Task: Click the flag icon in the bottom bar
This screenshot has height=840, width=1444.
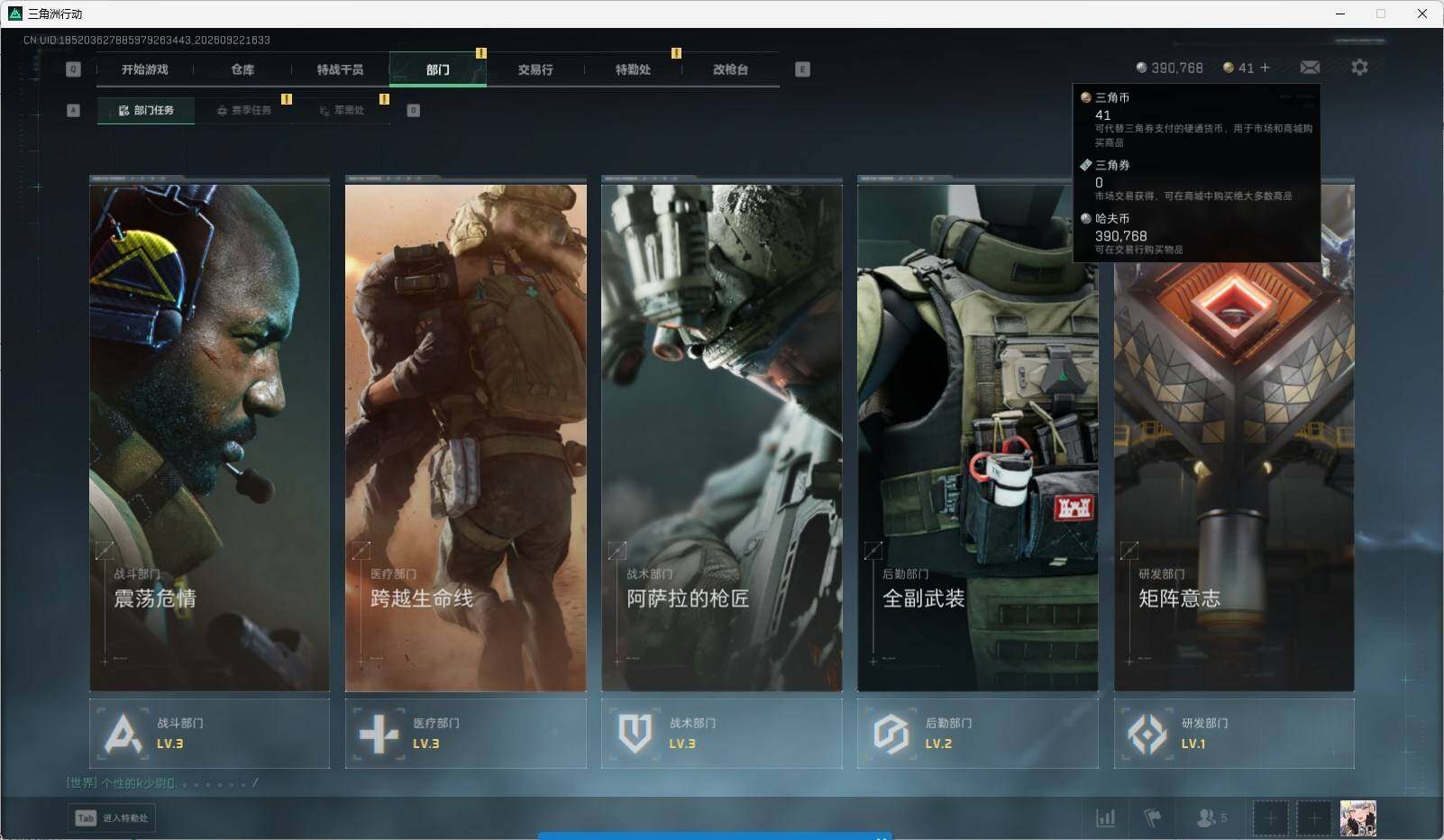Action: pyautogui.click(x=1152, y=817)
